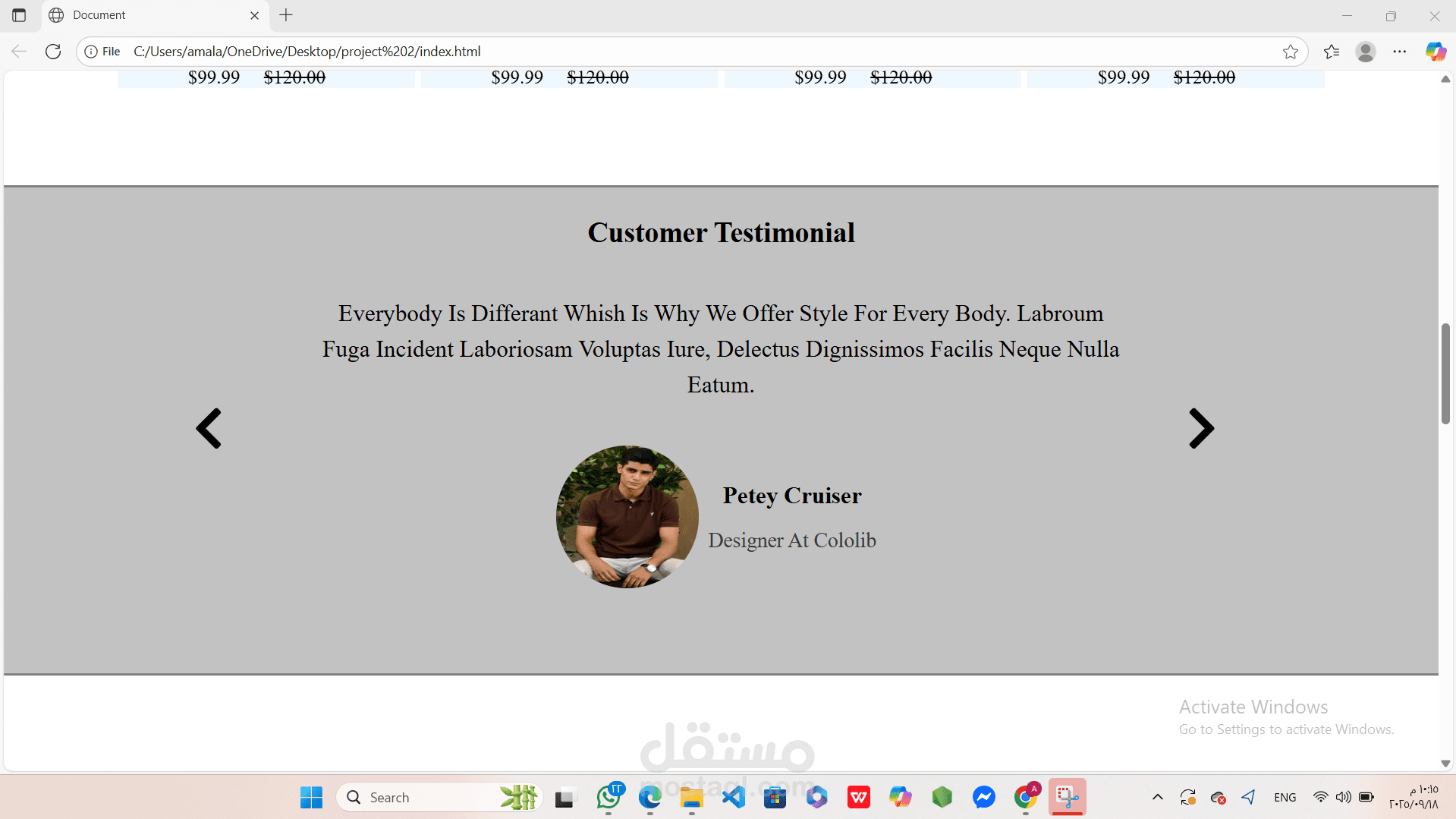Open the Wi-Fi network tray icon

tap(1321, 798)
